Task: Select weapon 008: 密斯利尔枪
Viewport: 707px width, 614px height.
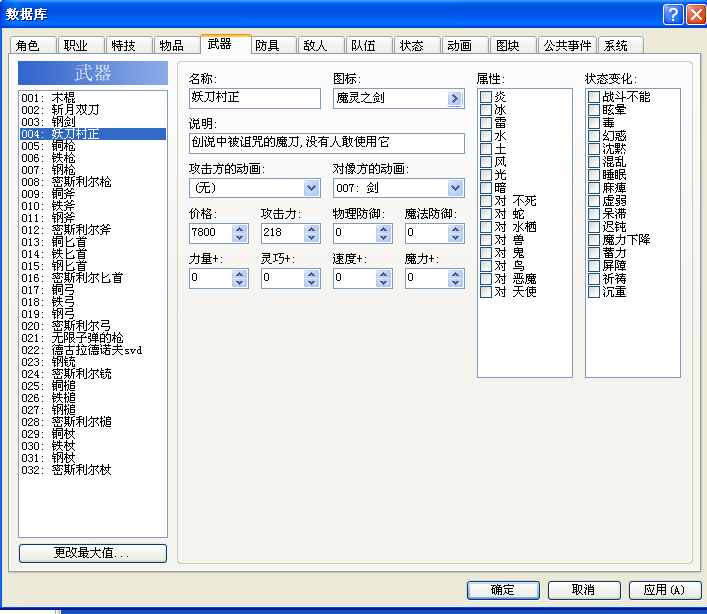Action: pyautogui.click(x=93, y=182)
